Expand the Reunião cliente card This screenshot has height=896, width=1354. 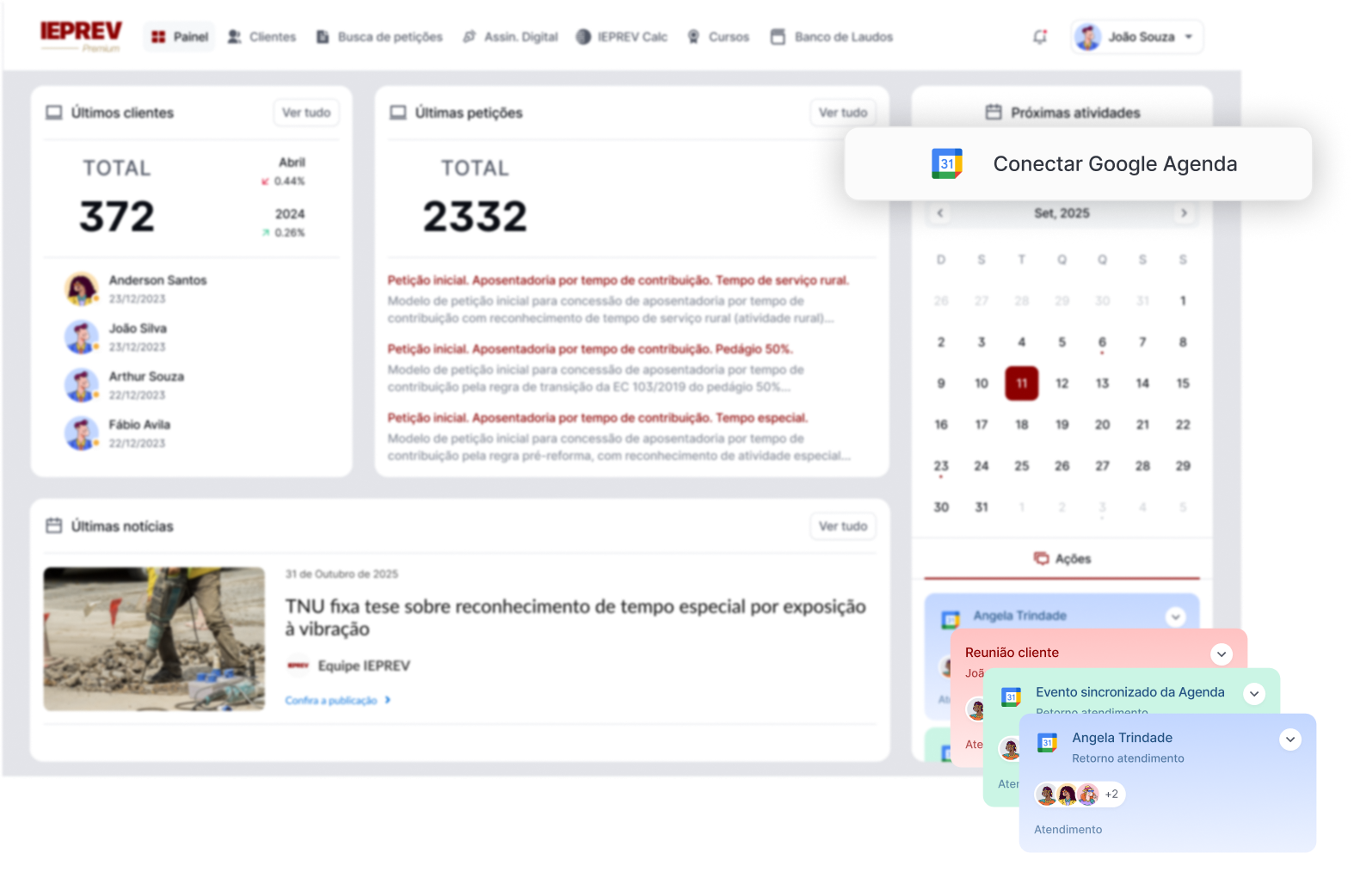[1222, 654]
